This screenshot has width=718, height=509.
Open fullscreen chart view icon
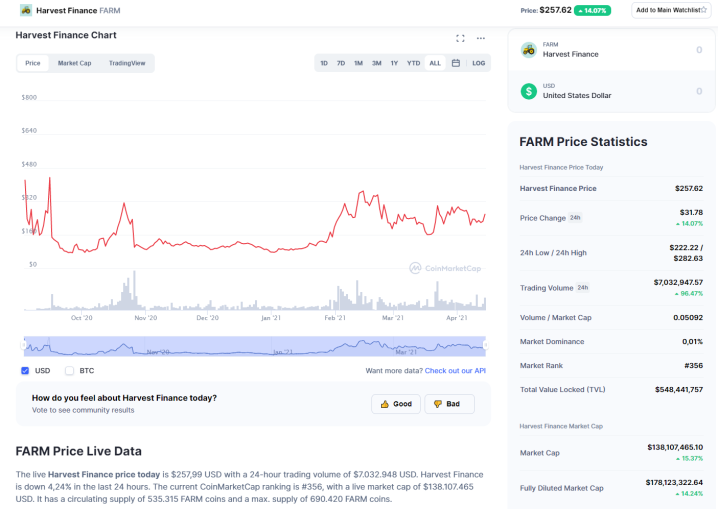point(460,38)
